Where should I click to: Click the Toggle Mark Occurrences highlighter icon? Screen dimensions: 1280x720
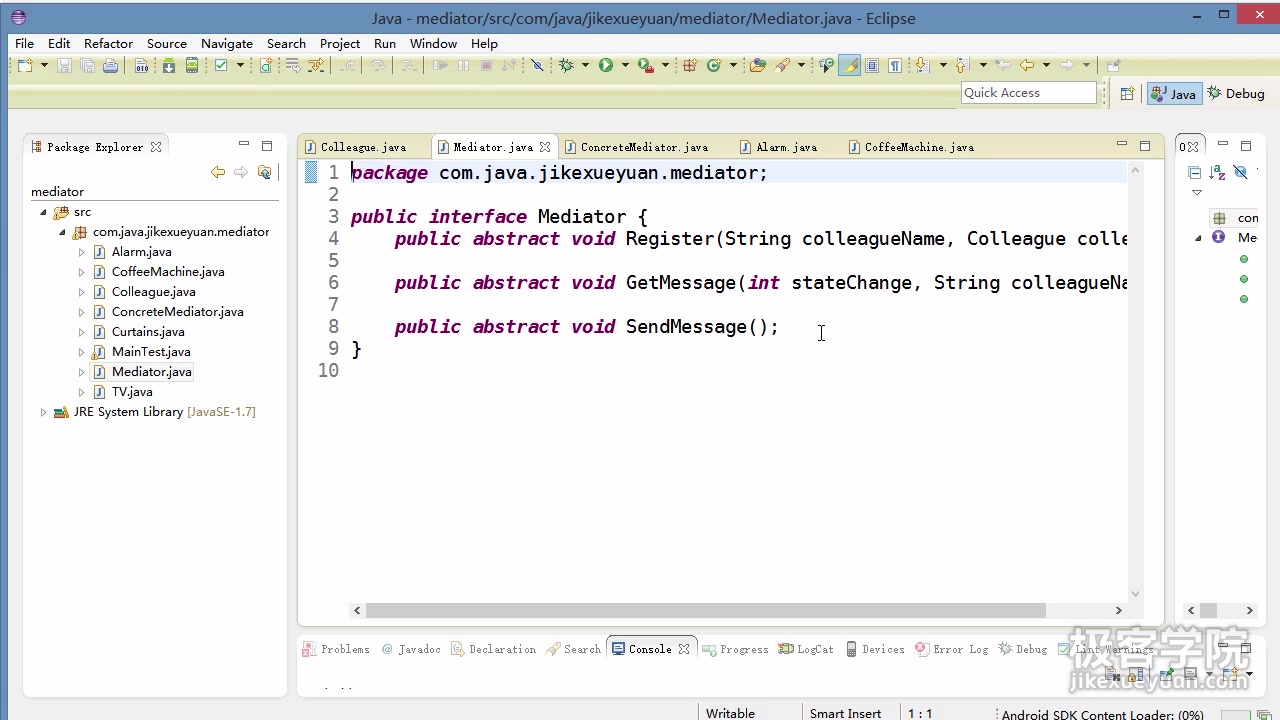(x=849, y=65)
